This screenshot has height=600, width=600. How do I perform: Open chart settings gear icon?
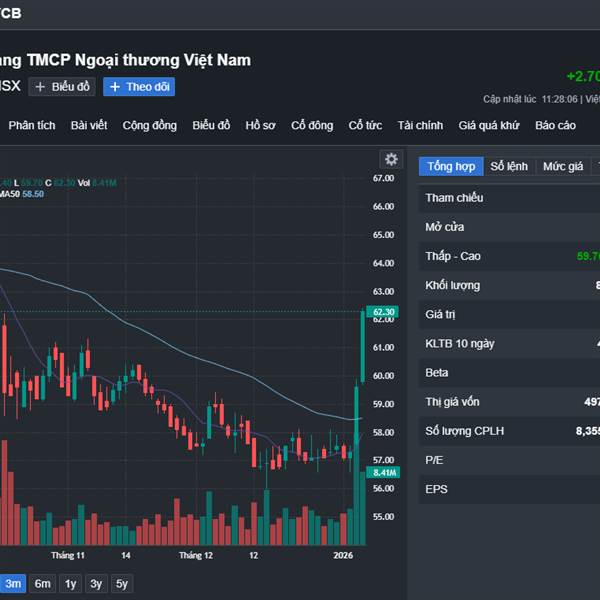(x=391, y=160)
